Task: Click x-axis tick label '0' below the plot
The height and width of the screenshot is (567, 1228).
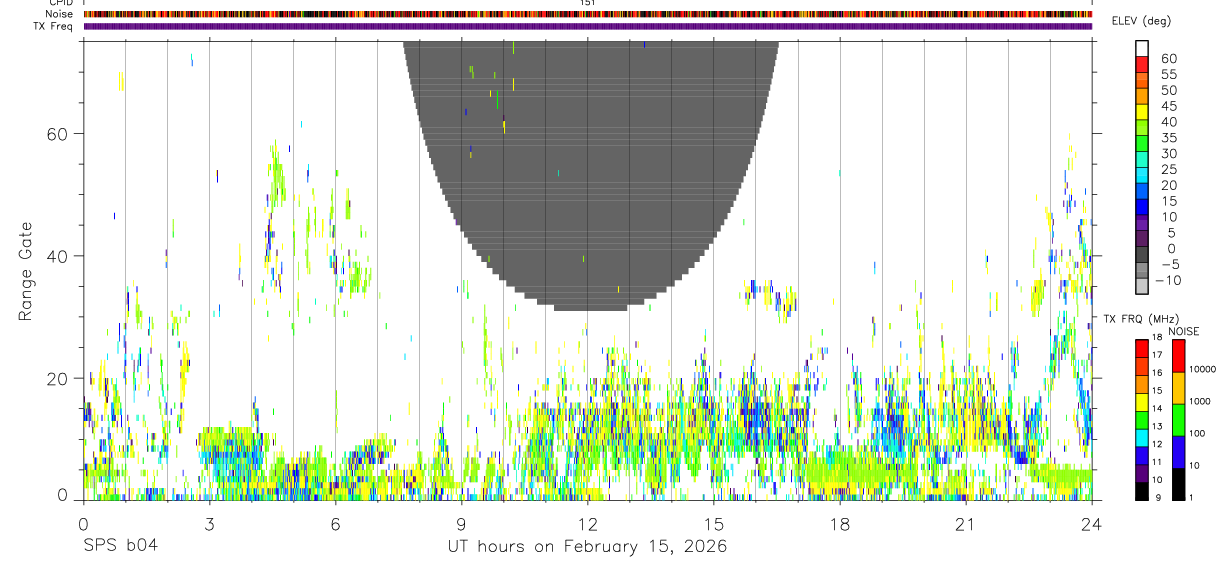Action: 83,525
